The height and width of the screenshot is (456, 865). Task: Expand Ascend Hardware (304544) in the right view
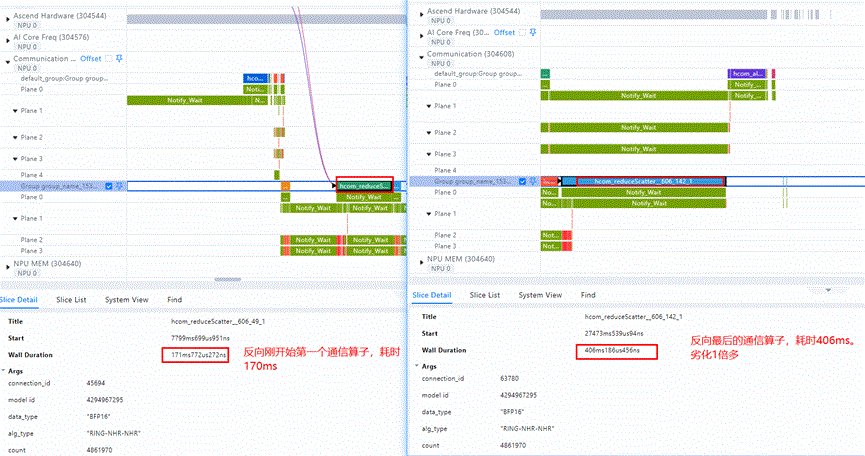pyautogui.click(x=421, y=14)
